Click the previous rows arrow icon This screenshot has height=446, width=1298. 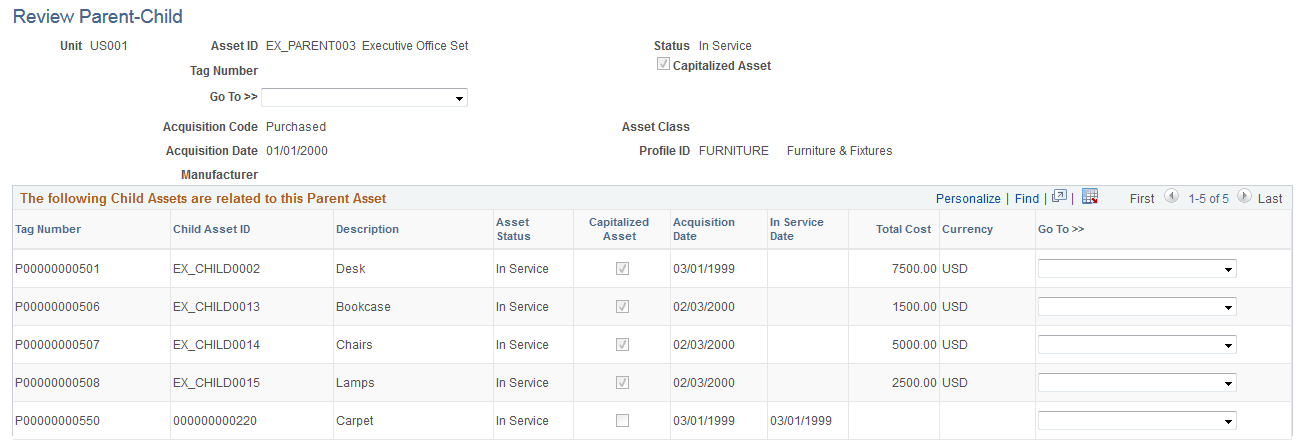[x=1171, y=197]
